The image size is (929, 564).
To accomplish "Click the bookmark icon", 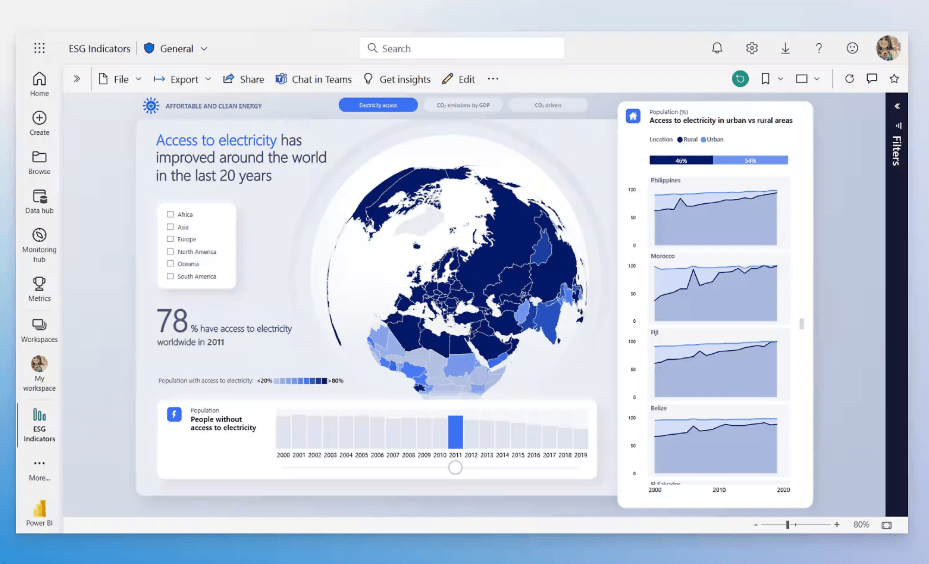I will 765,79.
